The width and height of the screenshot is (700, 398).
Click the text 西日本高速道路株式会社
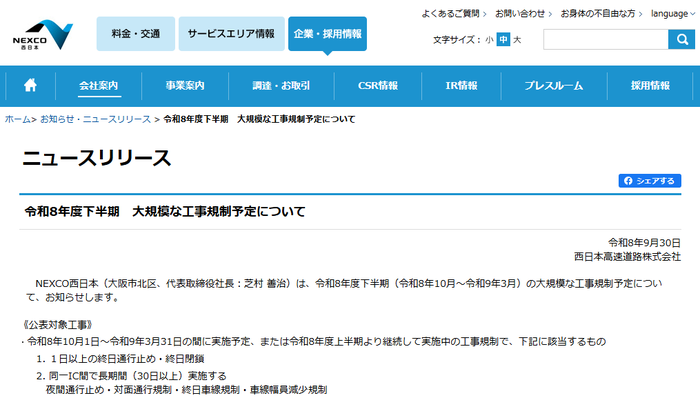pyautogui.click(x=627, y=257)
